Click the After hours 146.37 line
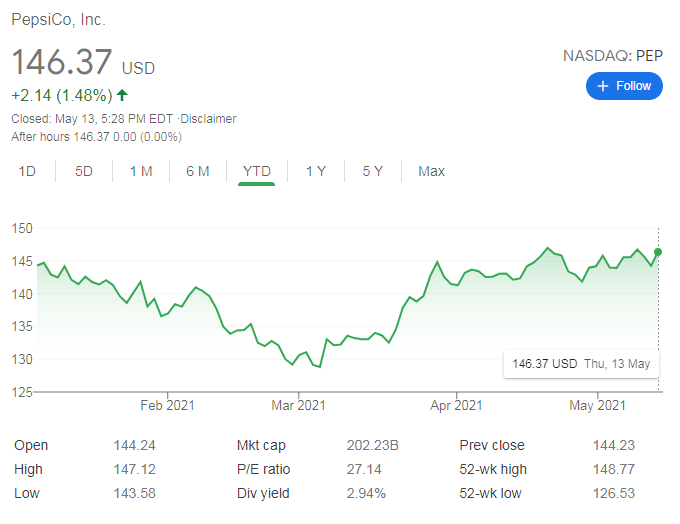680x524 pixels. (96, 137)
